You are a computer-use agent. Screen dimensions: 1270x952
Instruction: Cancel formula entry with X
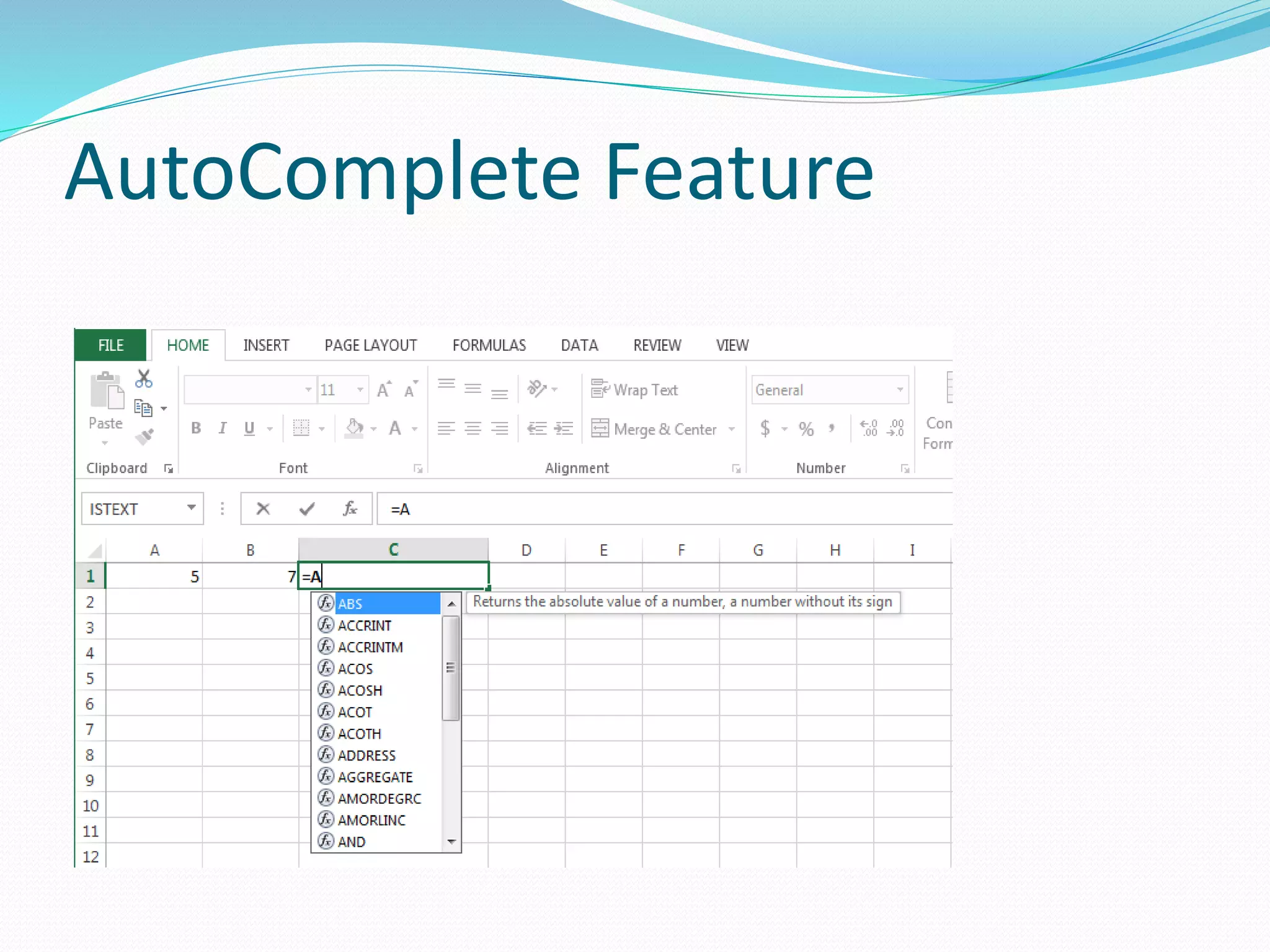click(x=263, y=509)
